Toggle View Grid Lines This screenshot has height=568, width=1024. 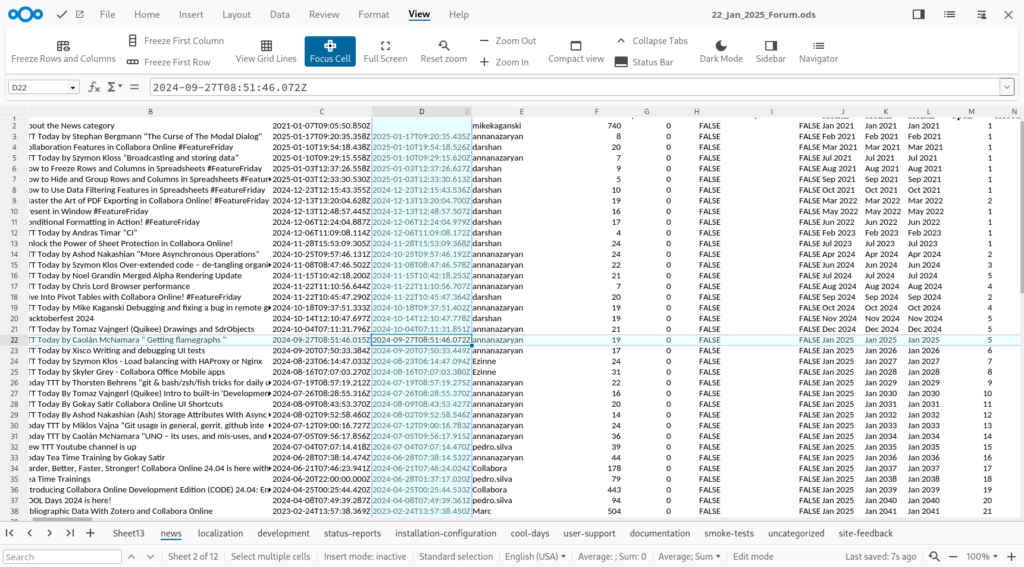(x=266, y=46)
